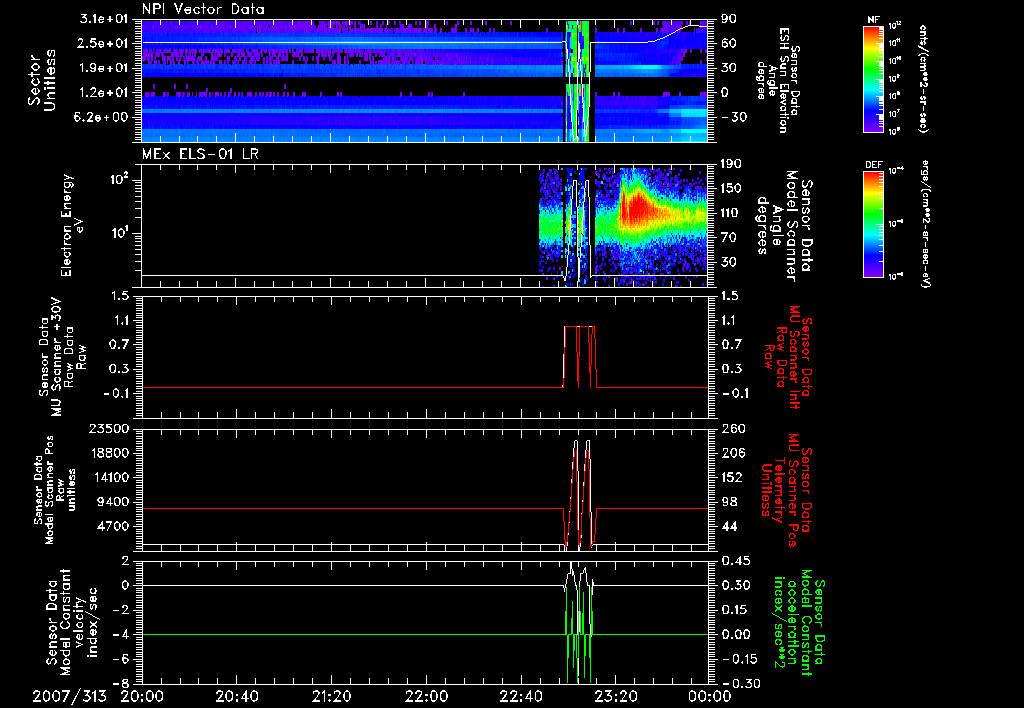Click the 'ESH Sun Elevation Angle' axis label
1024x708 pixels.
[x=777, y=80]
